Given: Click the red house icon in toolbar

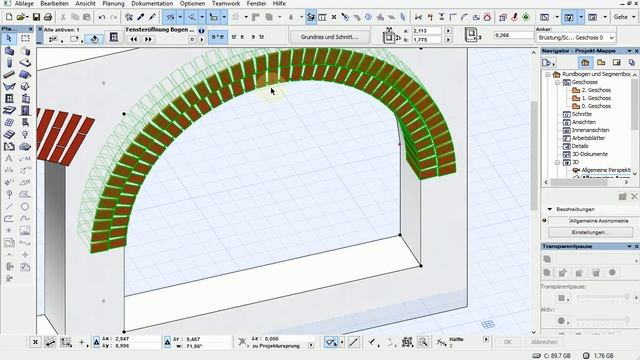Looking at the screenshot, I should (x=487, y=17).
